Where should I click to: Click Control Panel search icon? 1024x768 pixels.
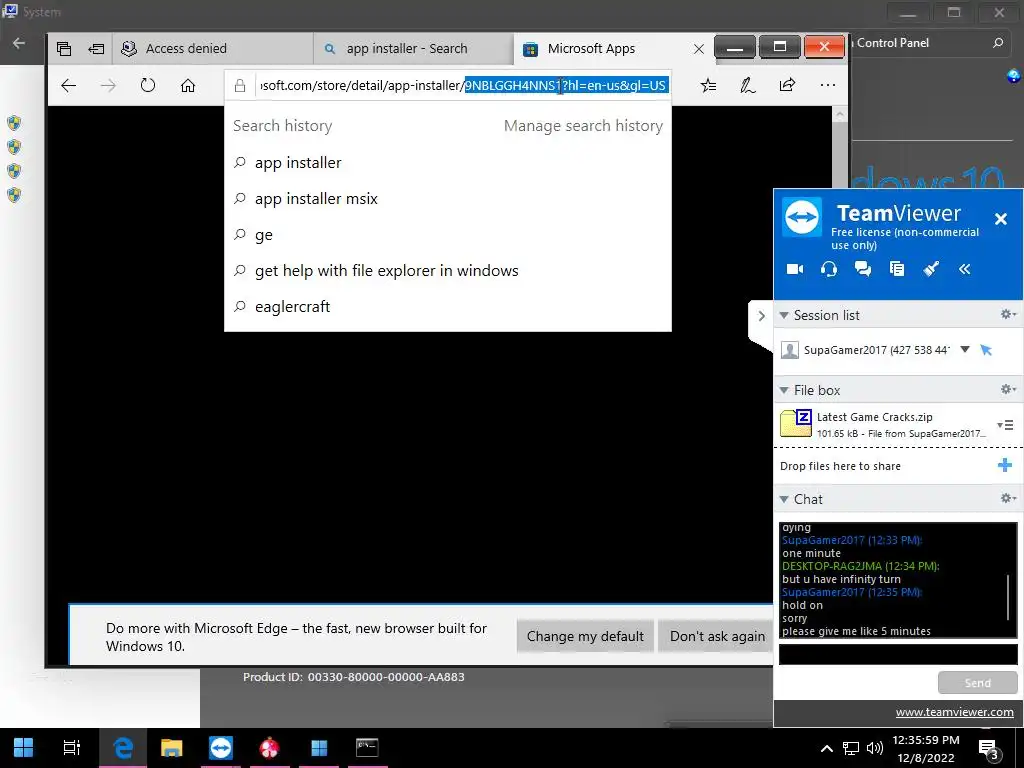pyautogui.click(x=997, y=43)
